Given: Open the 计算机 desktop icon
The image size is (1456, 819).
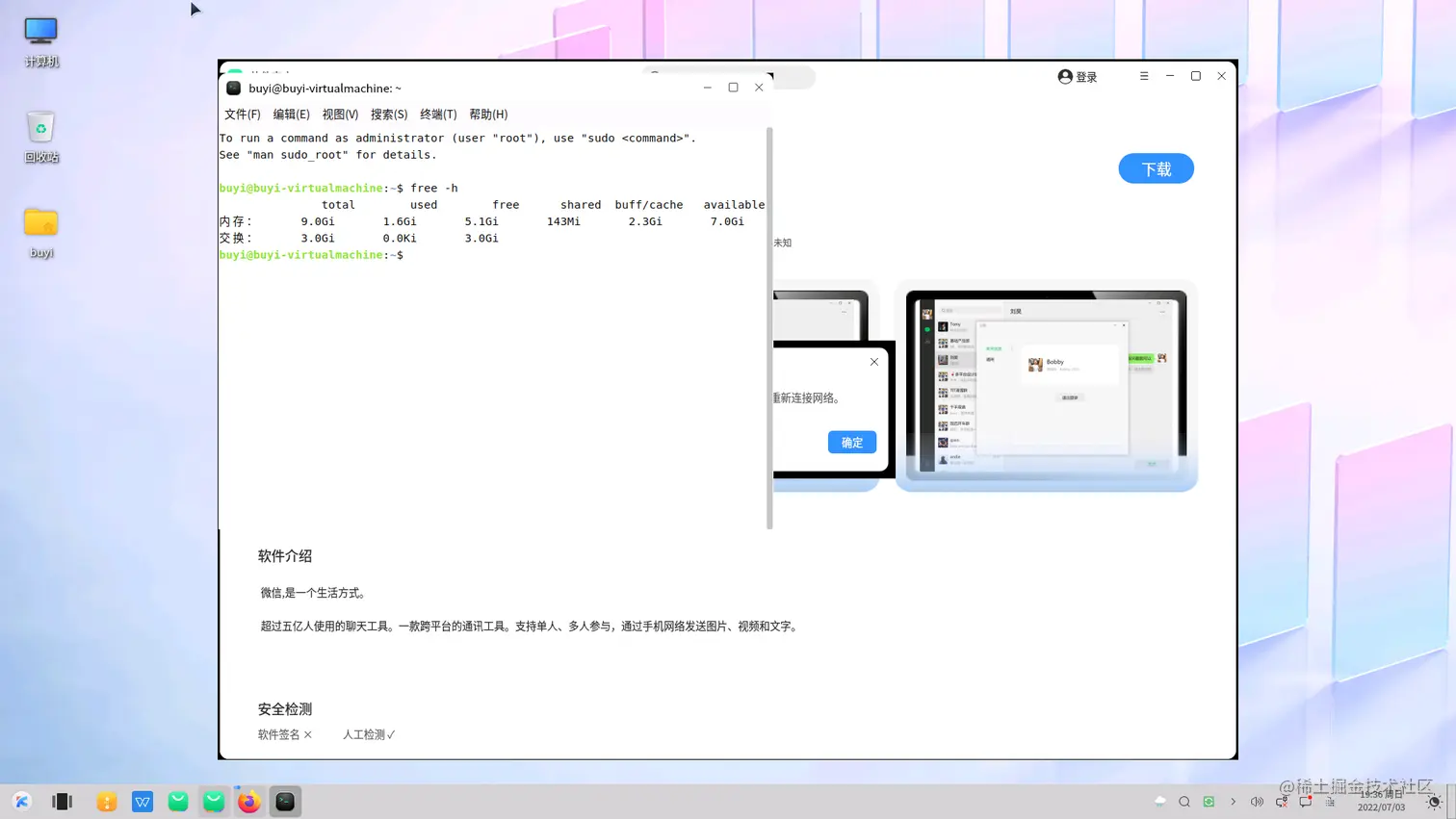Looking at the screenshot, I should [x=40, y=40].
